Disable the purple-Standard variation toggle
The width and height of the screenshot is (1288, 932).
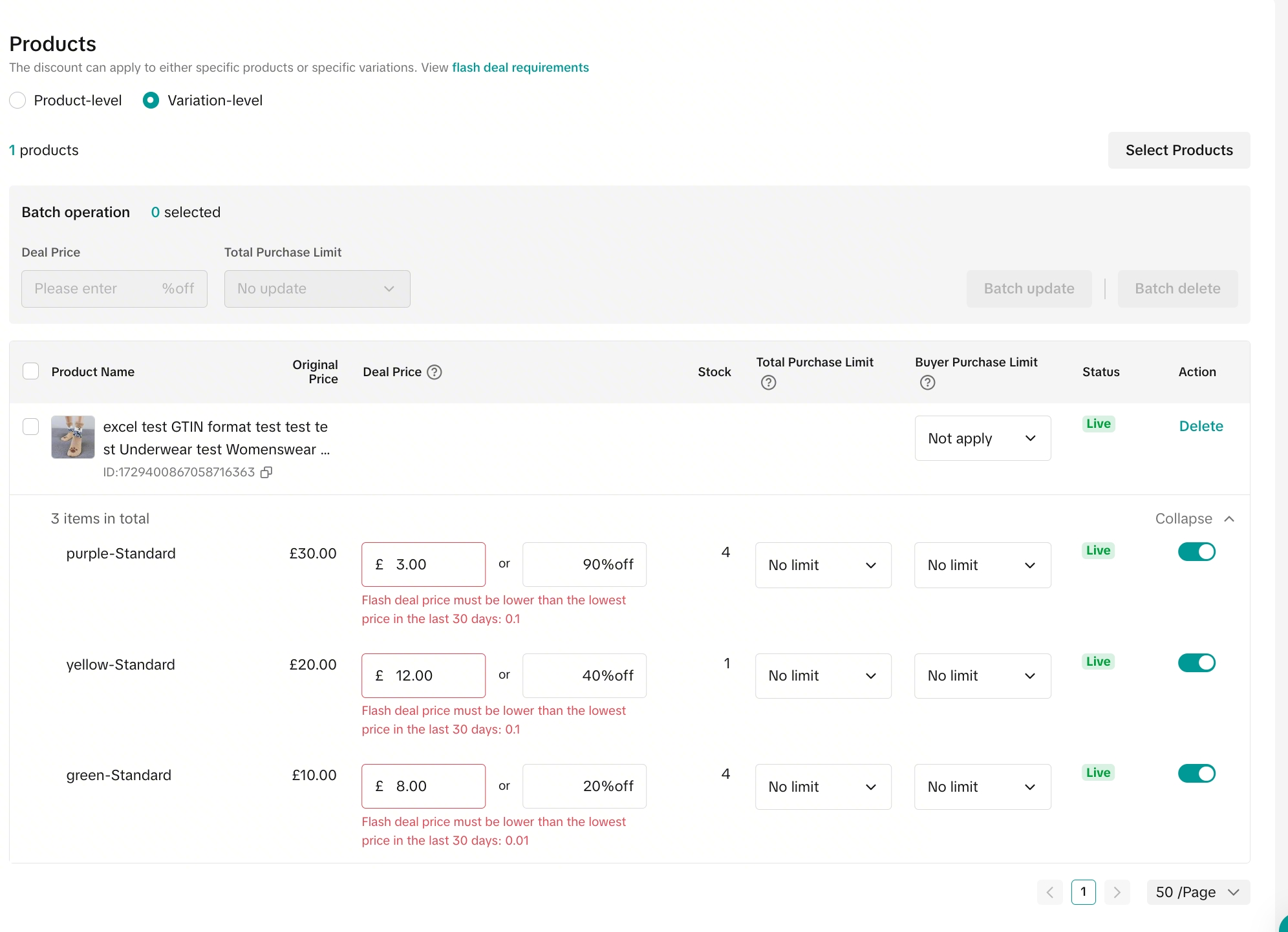tap(1196, 552)
